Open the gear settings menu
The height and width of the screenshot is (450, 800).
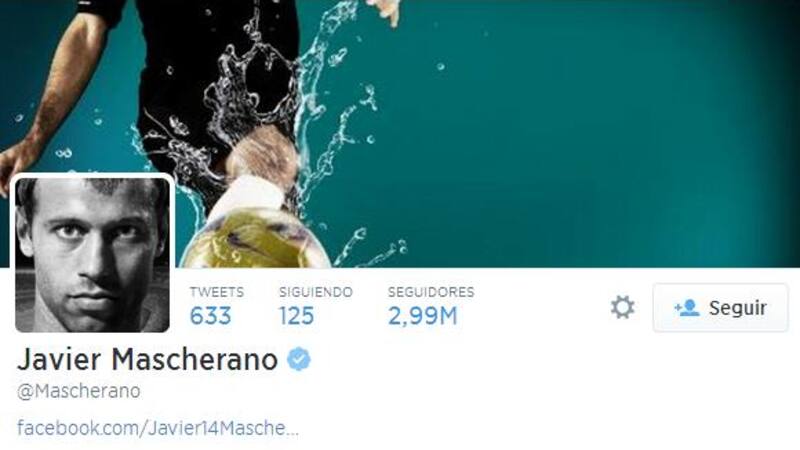(622, 307)
